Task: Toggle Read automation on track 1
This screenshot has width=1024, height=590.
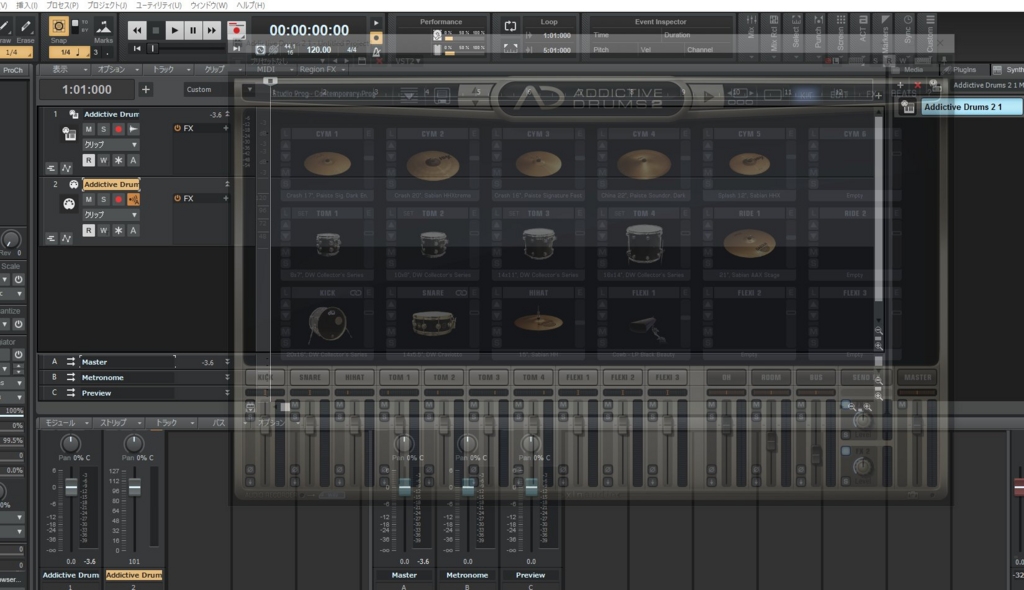Action: pyautogui.click(x=89, y=160)
